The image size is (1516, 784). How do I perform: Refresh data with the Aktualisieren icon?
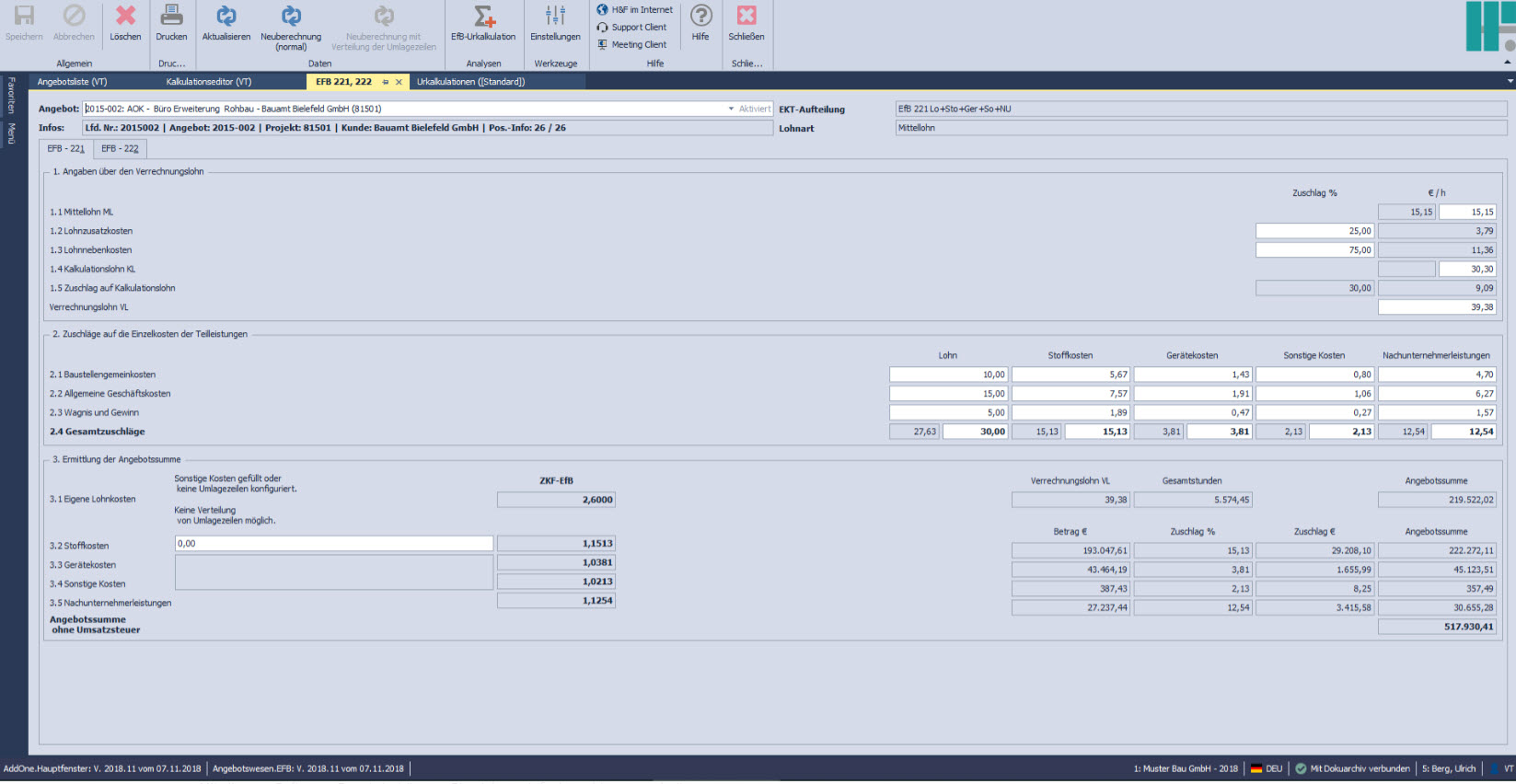pyautogui.click(x=226, y=17)
